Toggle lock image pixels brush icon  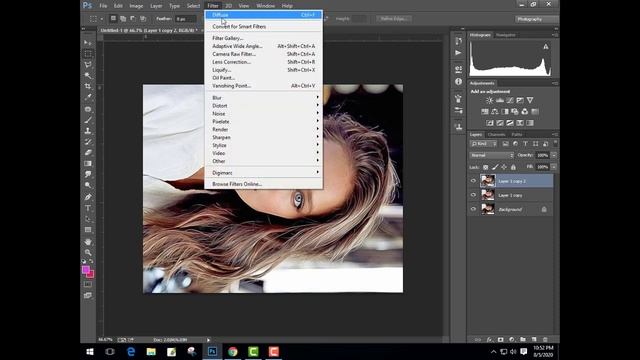point(495,167)
